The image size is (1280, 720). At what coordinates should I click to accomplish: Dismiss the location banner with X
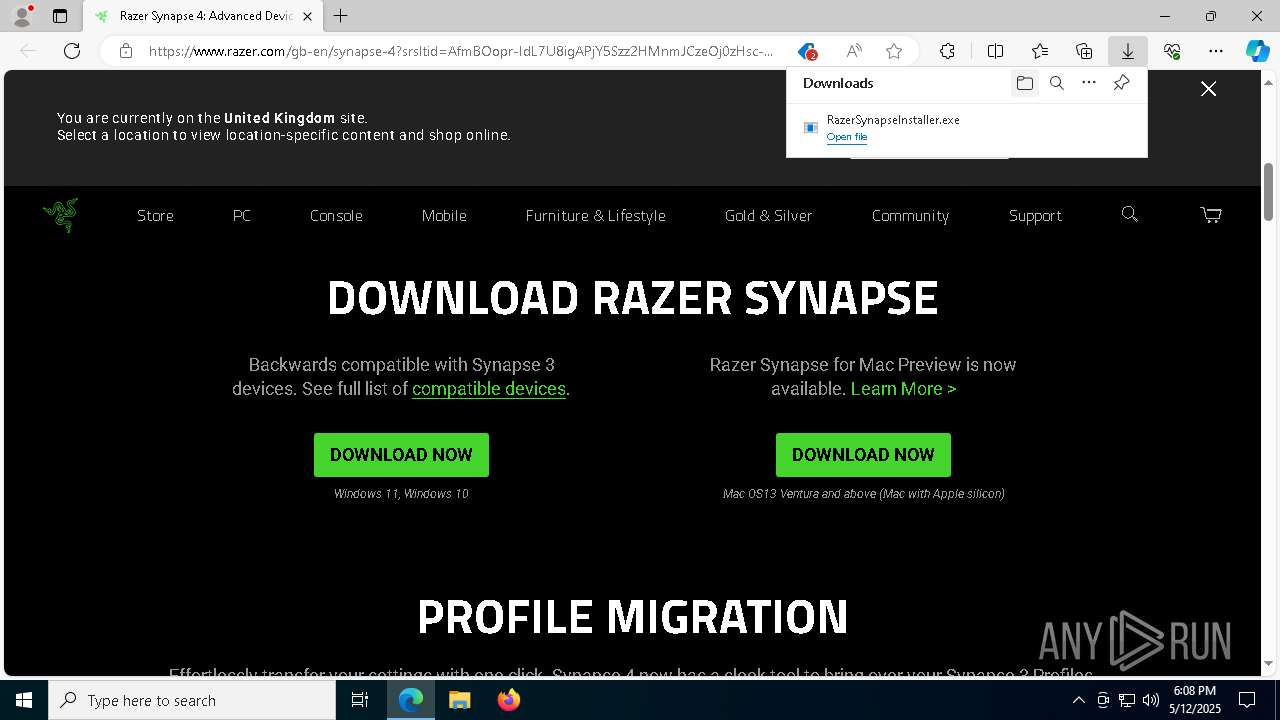[x=1208, y=89]
